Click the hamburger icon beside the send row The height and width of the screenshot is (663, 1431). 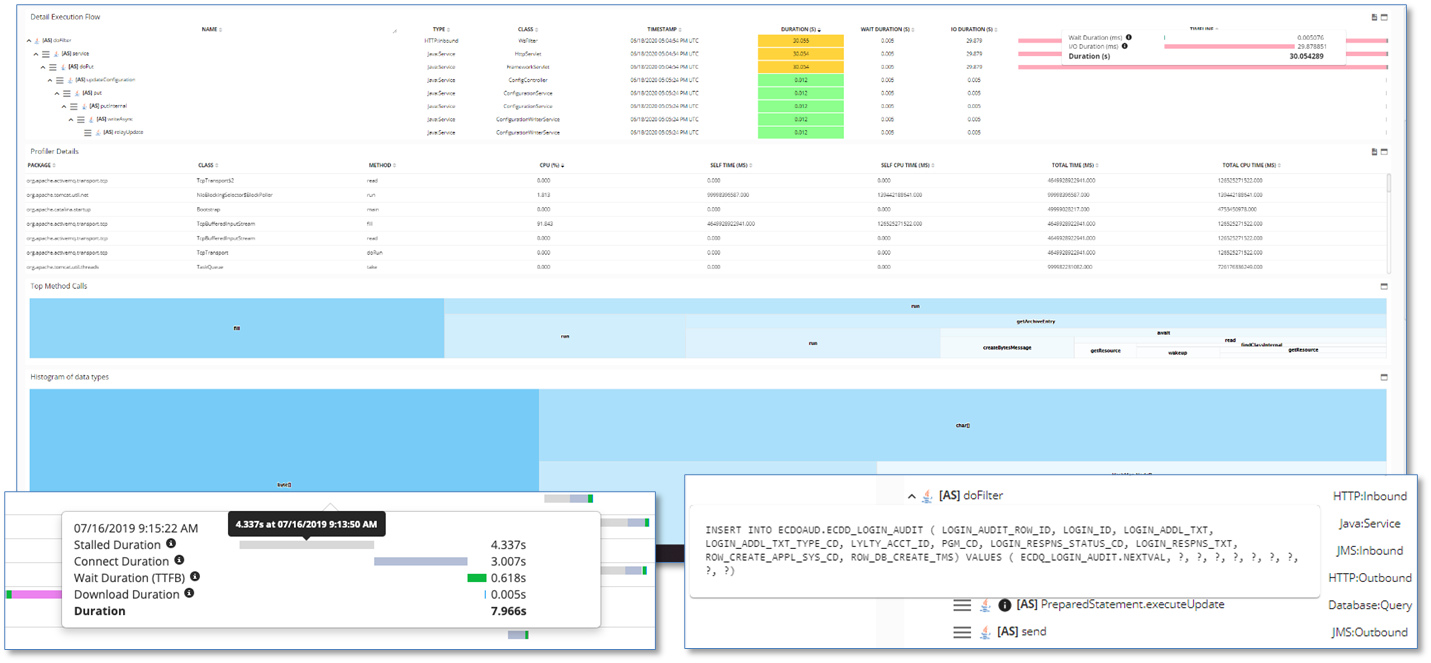click(x=962, y=632)
